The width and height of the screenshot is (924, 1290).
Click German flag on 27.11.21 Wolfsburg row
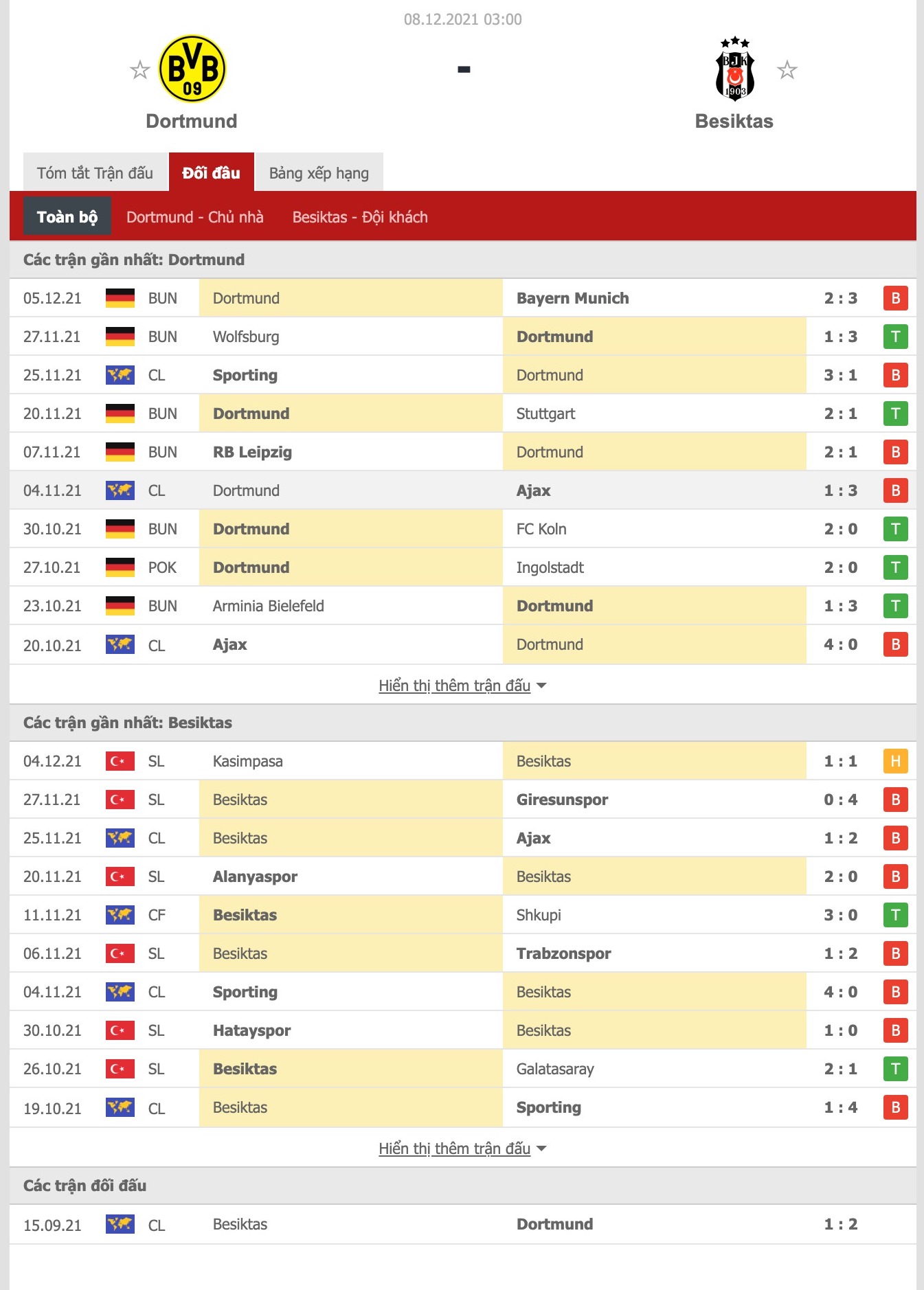120,337
